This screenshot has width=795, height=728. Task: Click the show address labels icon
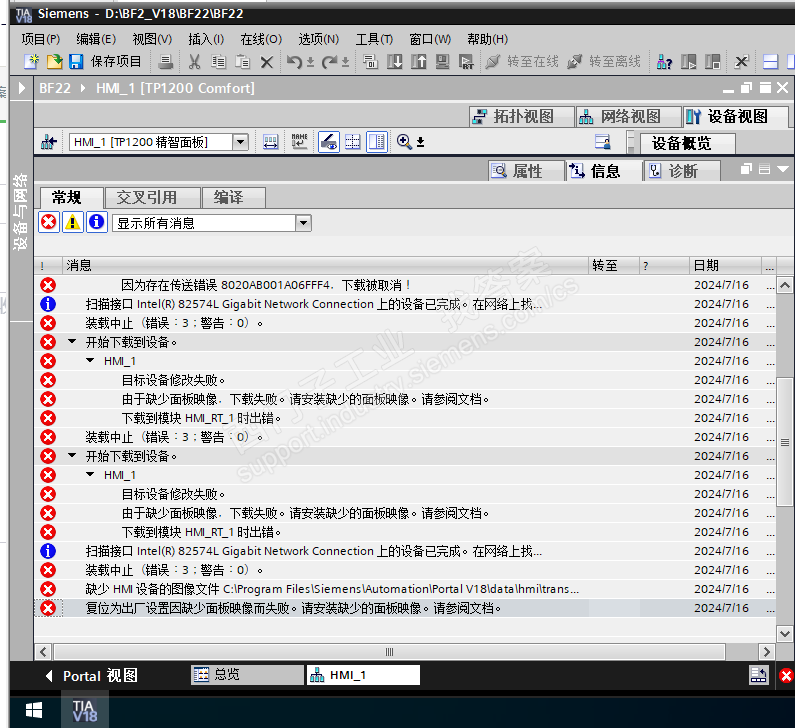(271, 142)
